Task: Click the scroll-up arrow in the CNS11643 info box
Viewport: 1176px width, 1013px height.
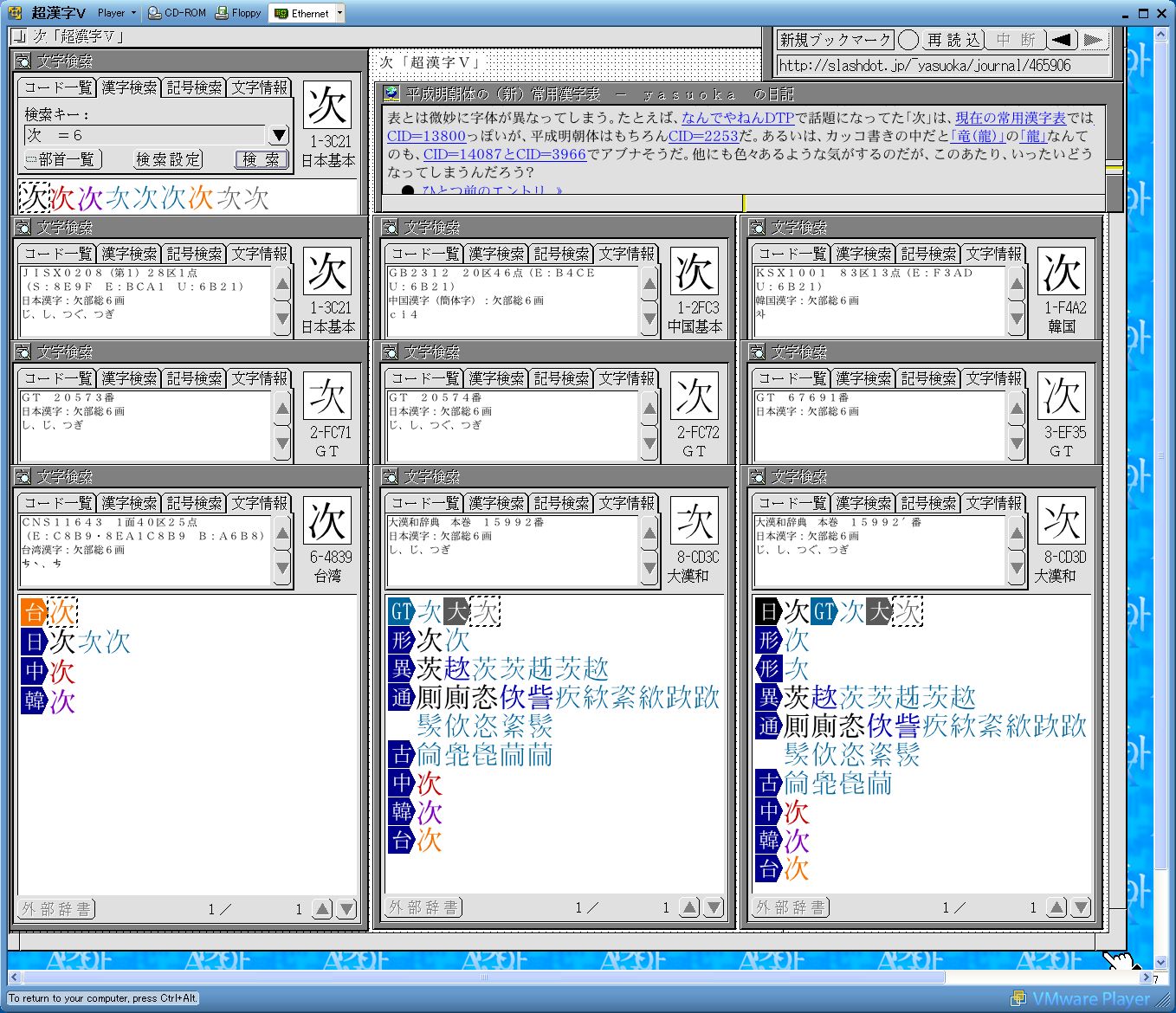Action: [282, 532]
